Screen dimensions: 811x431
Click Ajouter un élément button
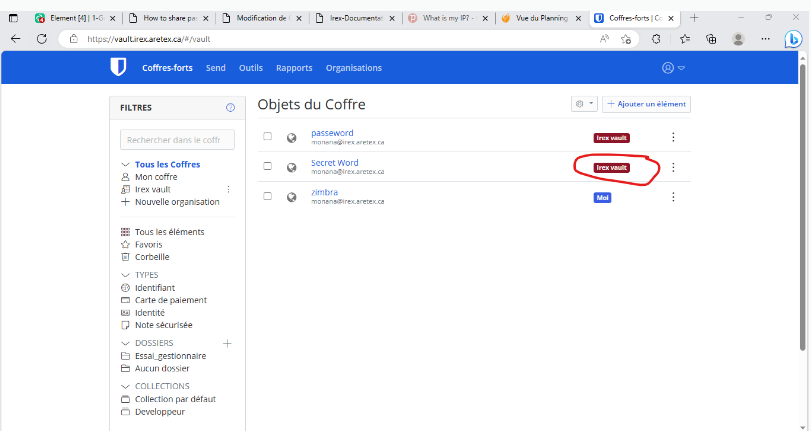click(647, 104)
